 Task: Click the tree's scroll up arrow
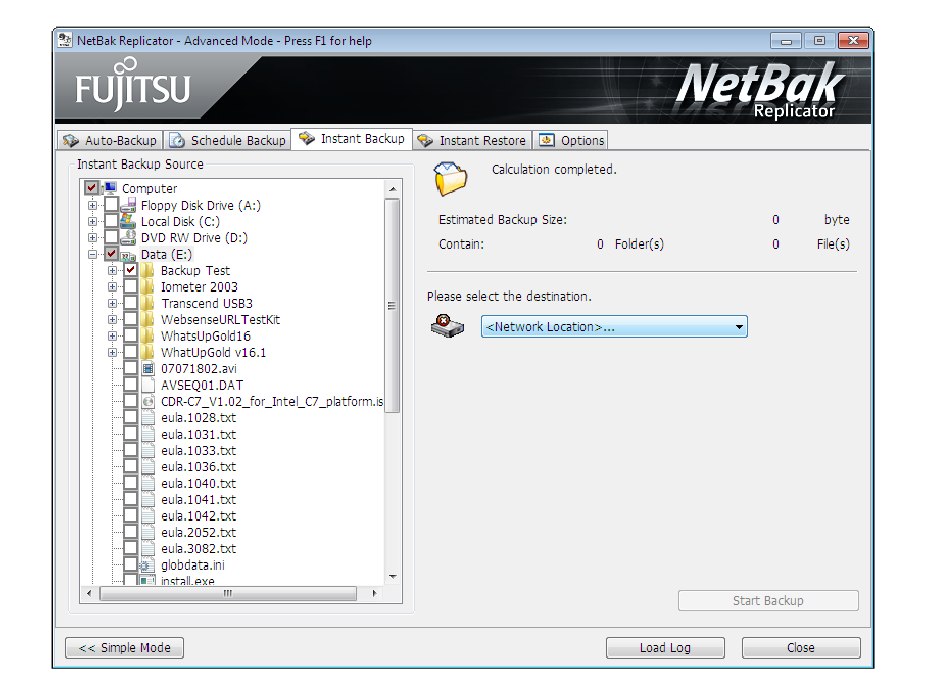tap(392, 190)
